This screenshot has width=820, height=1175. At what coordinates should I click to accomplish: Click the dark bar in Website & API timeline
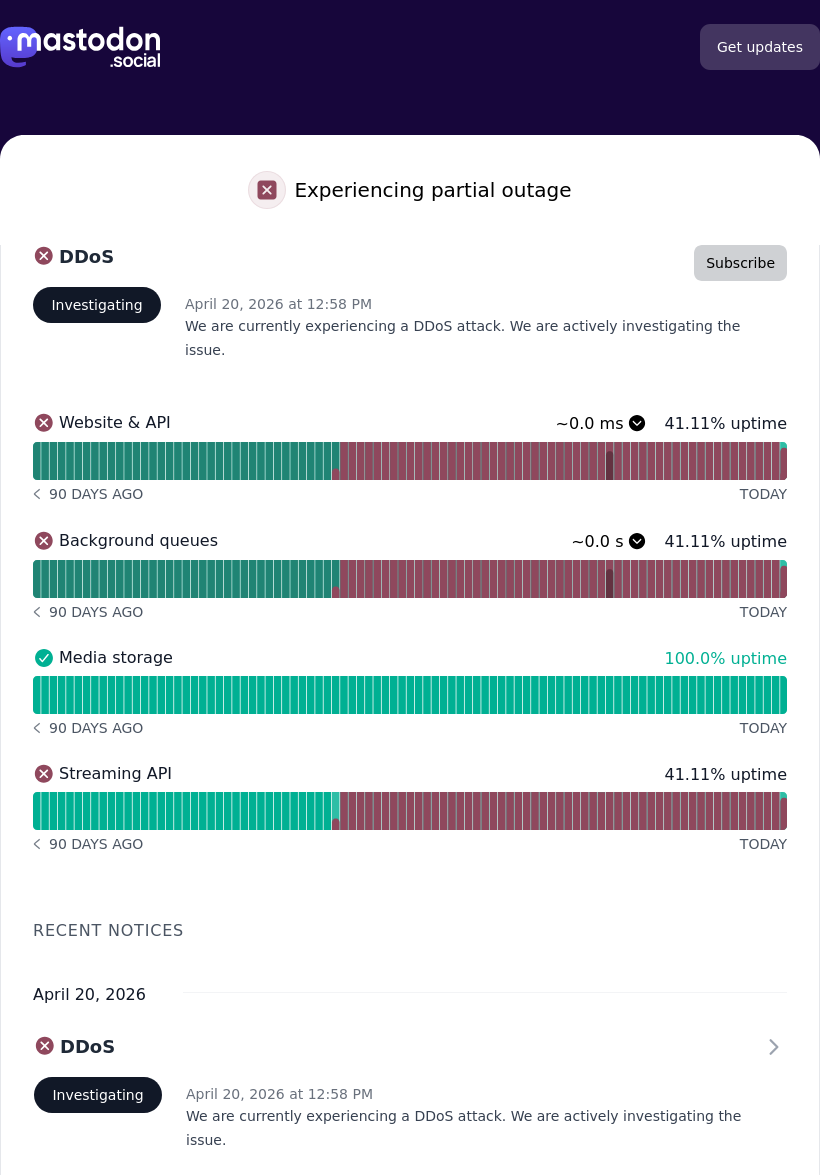(x=609, y=465)
